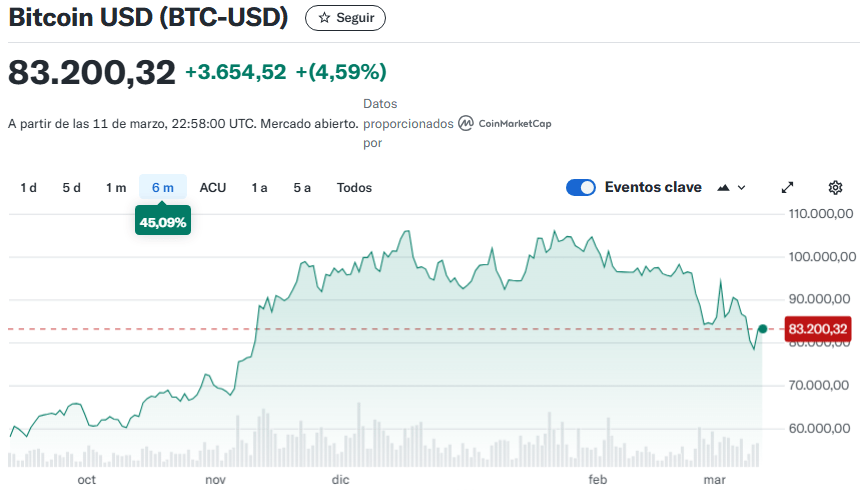Toggle the Eventos clave switch

coord(581,187)
